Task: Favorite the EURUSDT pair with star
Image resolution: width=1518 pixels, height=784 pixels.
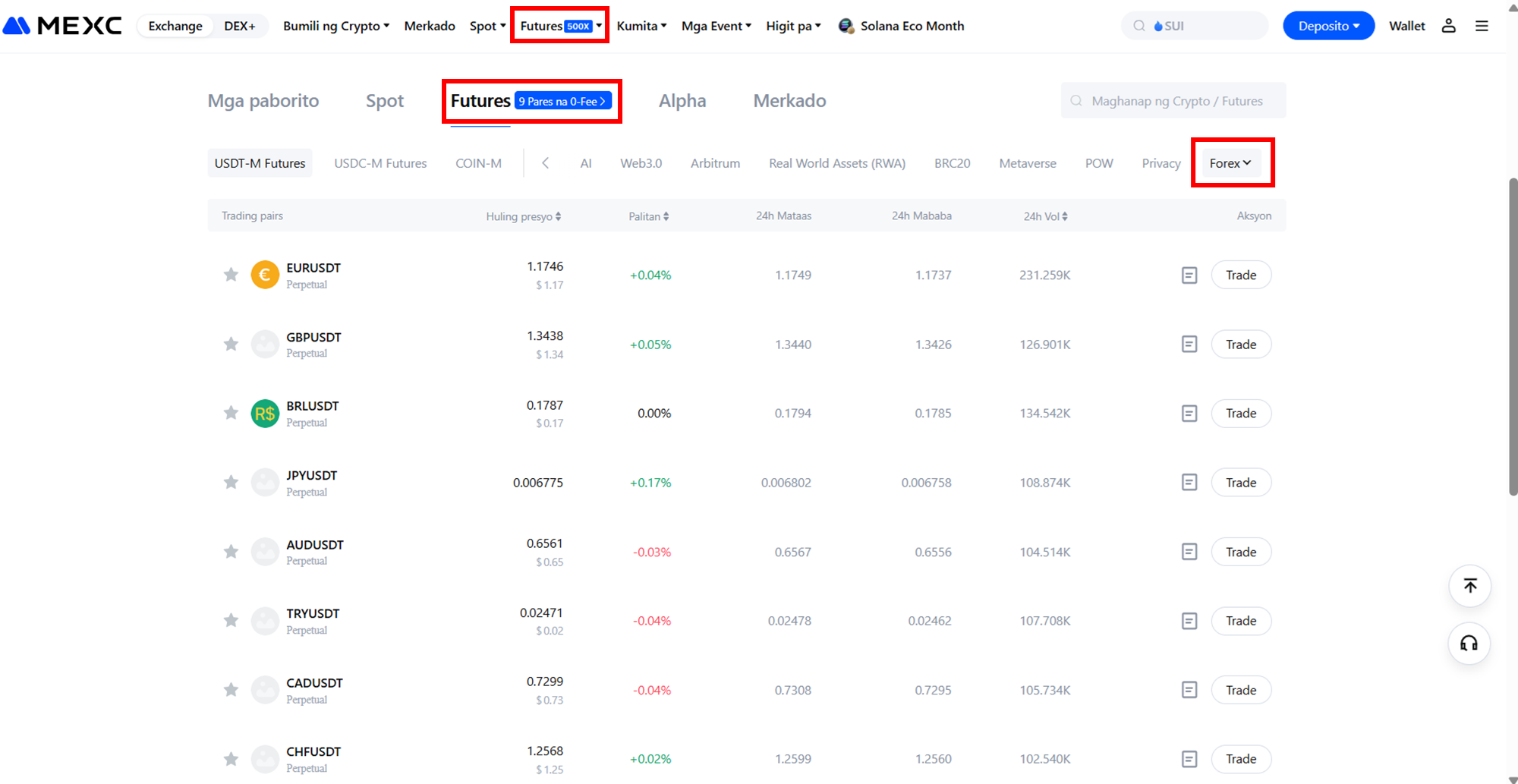Action: click(231, 275)
